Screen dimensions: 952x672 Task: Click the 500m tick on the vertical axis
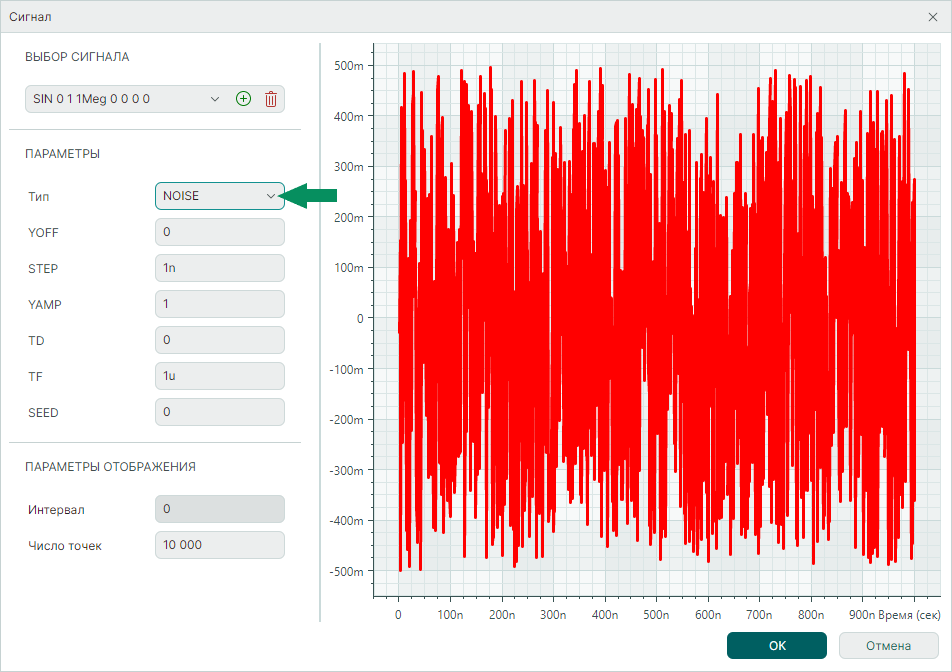tap(348, 66)
